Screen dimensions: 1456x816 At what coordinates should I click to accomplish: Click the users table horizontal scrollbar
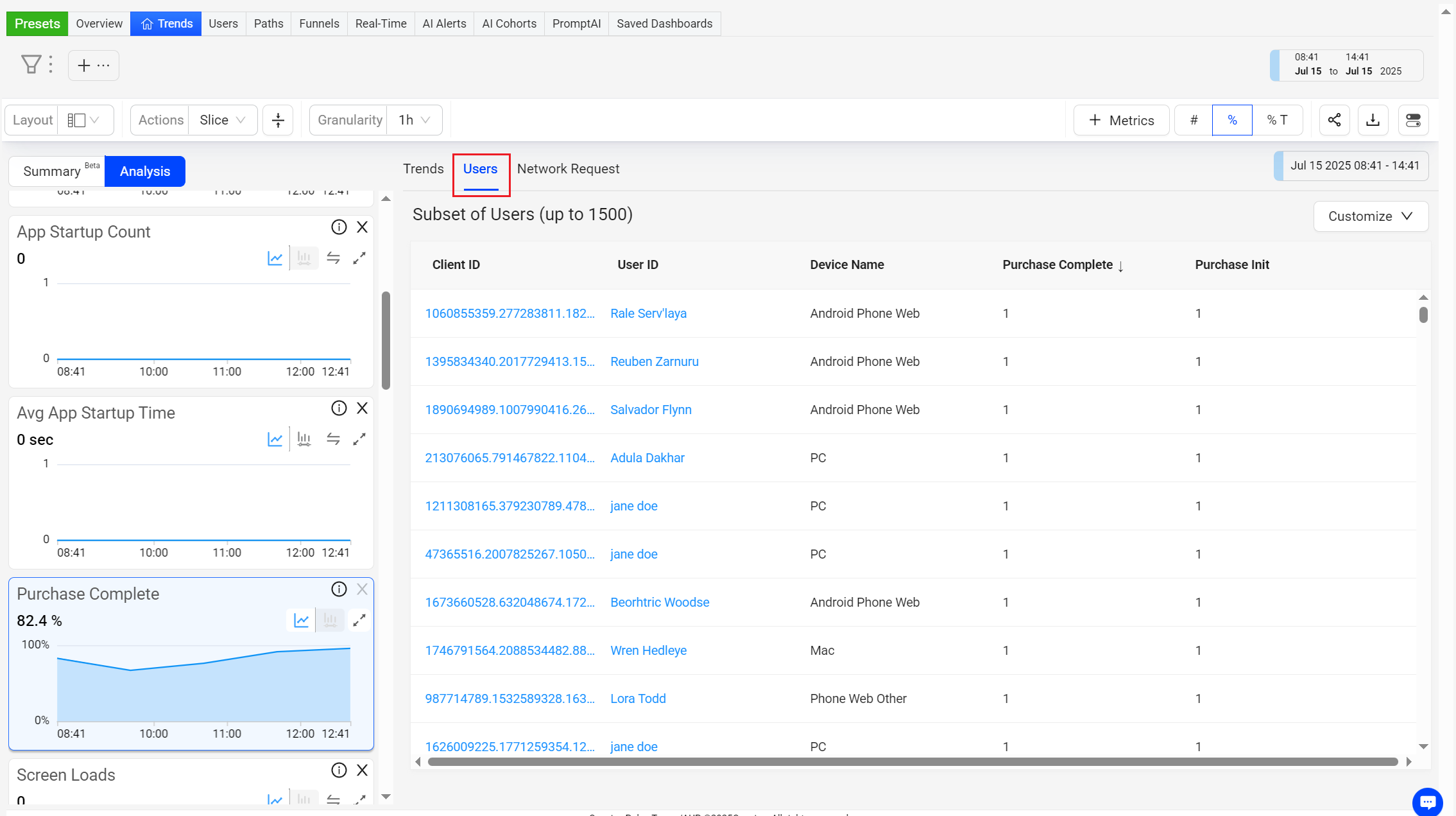point(911,761)
